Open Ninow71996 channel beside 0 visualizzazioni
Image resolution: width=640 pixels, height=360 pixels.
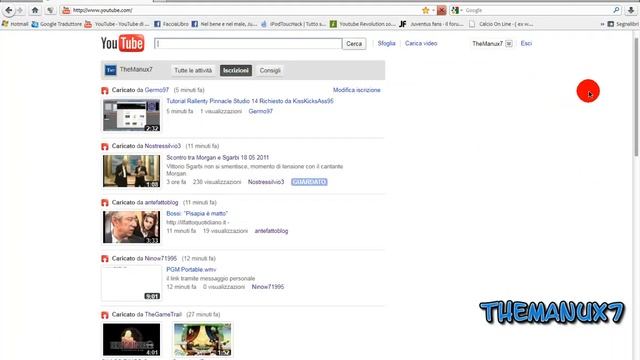[268, 287]
